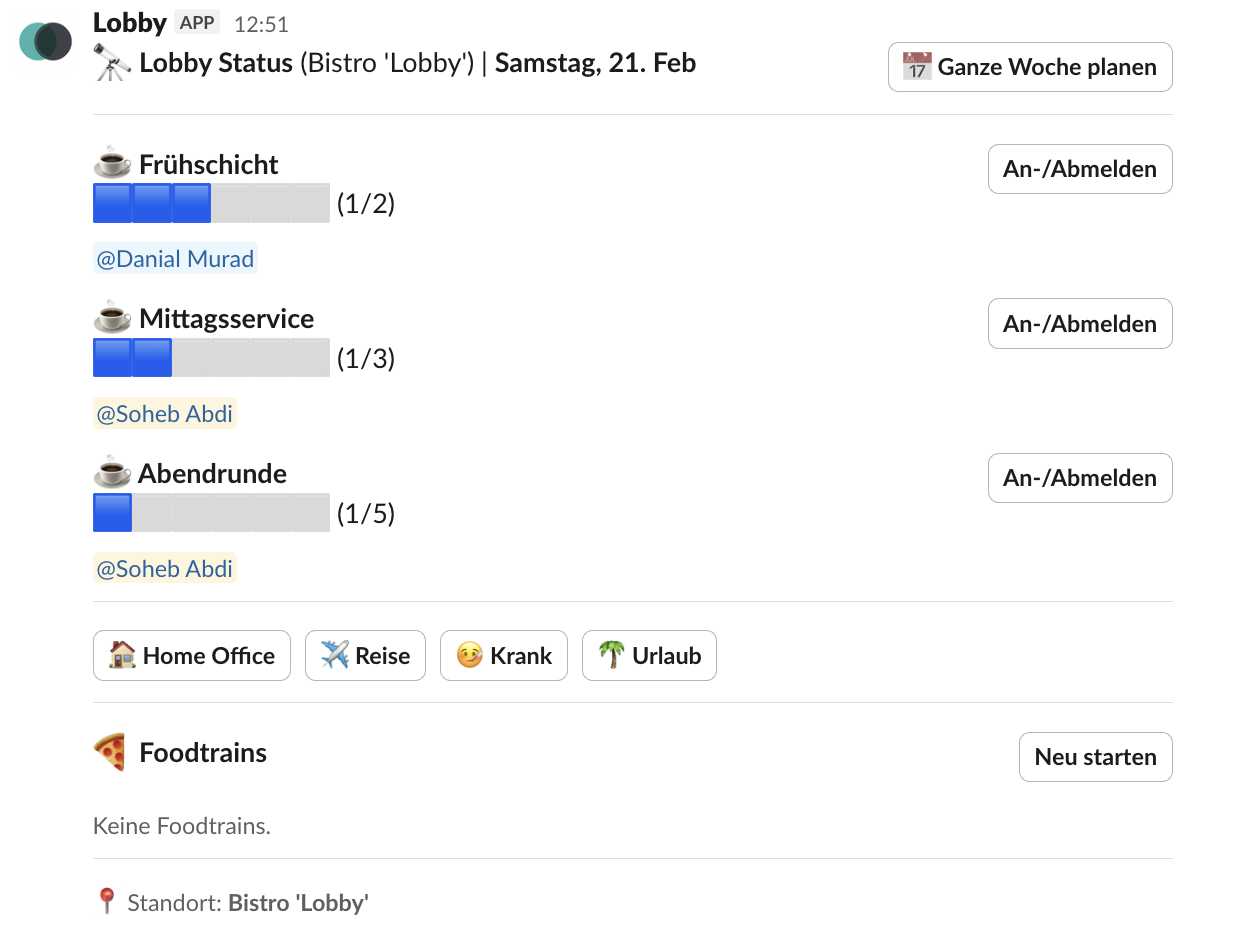Click the Frühschicht occupancy progress bar

(x=211, y=203)
